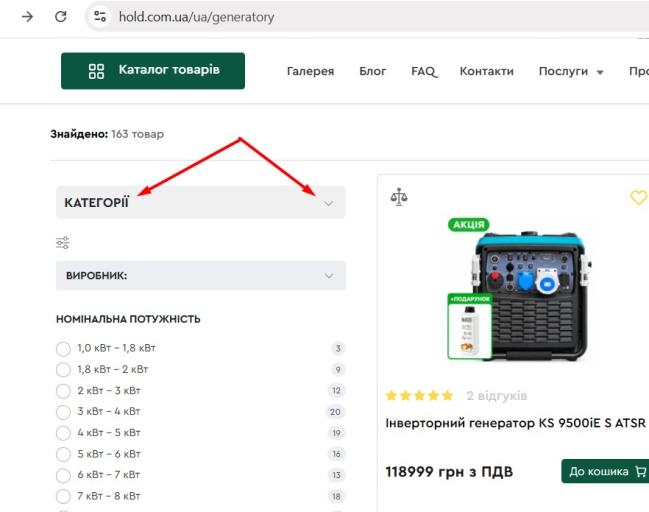Viewport: 649px width, 512px height.
Task: Open the ВИРОБНИК dropdown
Action: [201, 276]
